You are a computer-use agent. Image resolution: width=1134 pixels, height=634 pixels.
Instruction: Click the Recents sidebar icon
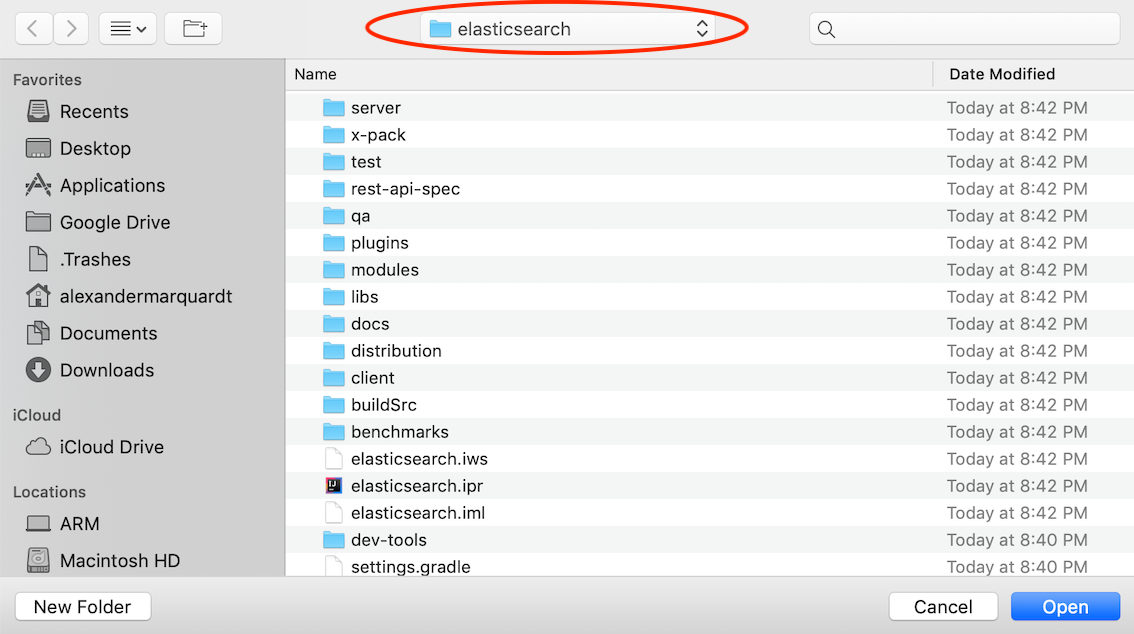[38, 111]
